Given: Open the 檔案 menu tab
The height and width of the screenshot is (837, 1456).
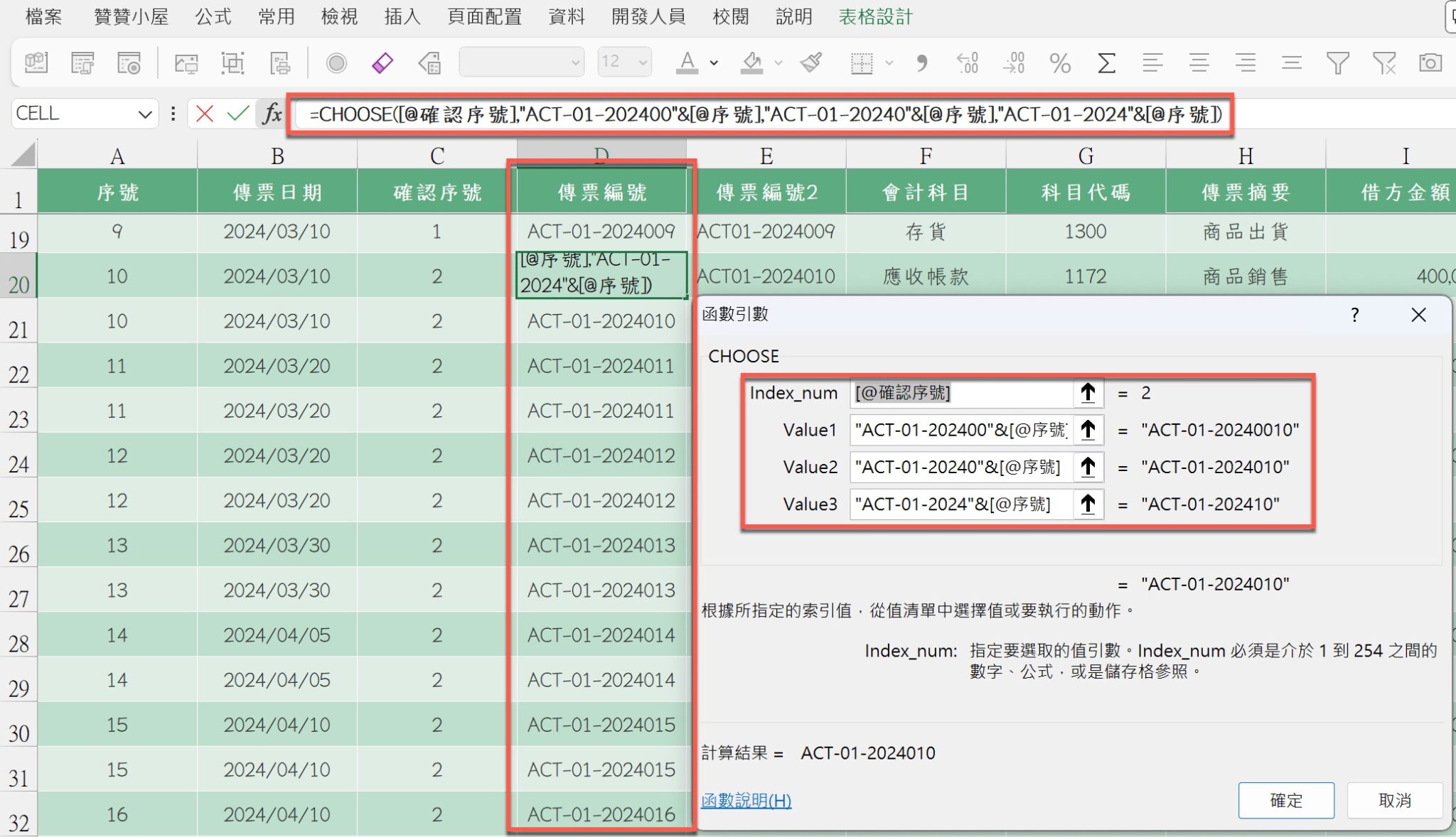Looking at the screenshot, I should click(44, 16).
